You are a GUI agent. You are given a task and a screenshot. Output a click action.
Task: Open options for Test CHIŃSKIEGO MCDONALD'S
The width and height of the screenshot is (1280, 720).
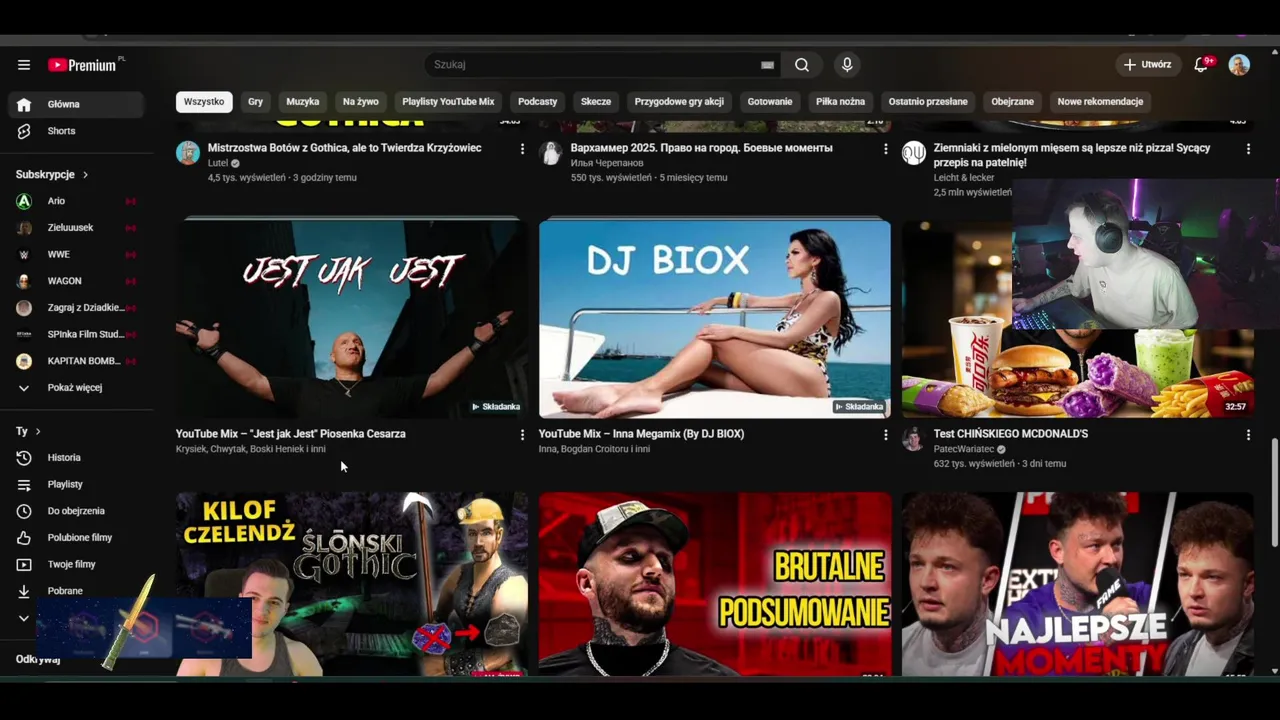click(1248, 435)
